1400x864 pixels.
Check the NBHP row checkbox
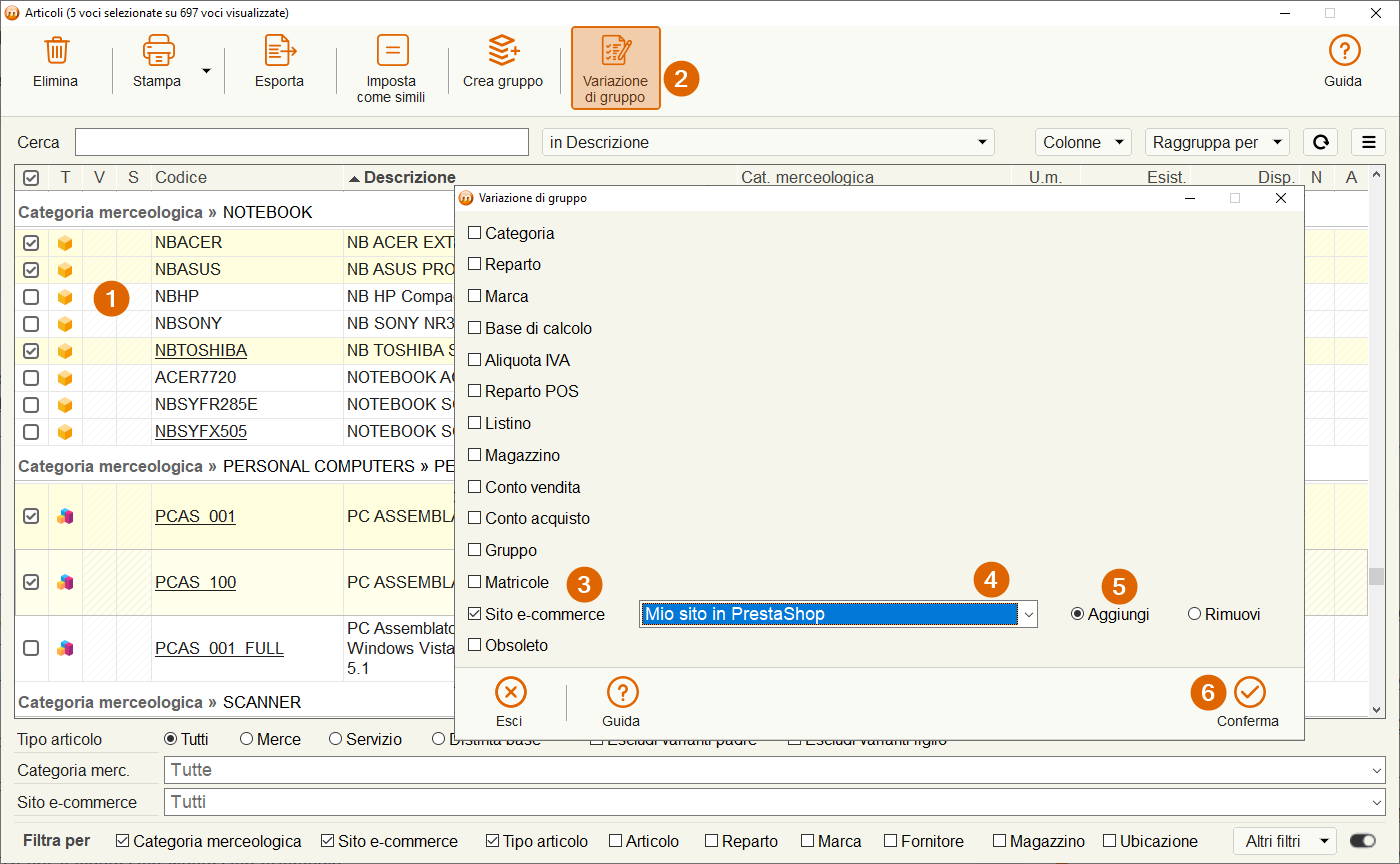(31, 297)
